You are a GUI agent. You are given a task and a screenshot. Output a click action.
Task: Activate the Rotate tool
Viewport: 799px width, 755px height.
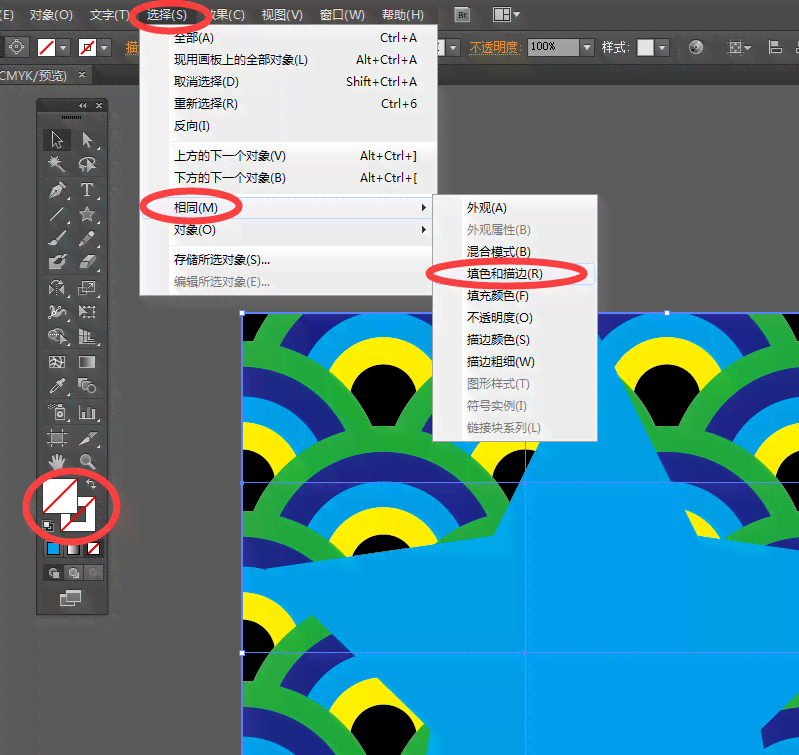(x=57, y=288)
